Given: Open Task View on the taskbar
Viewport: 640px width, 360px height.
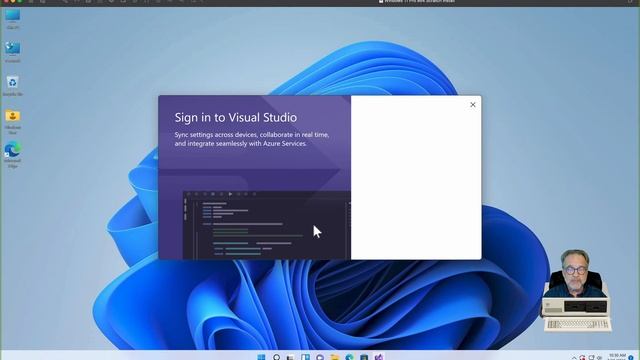Looking at the screenshot, I should [x=291, y=357].
